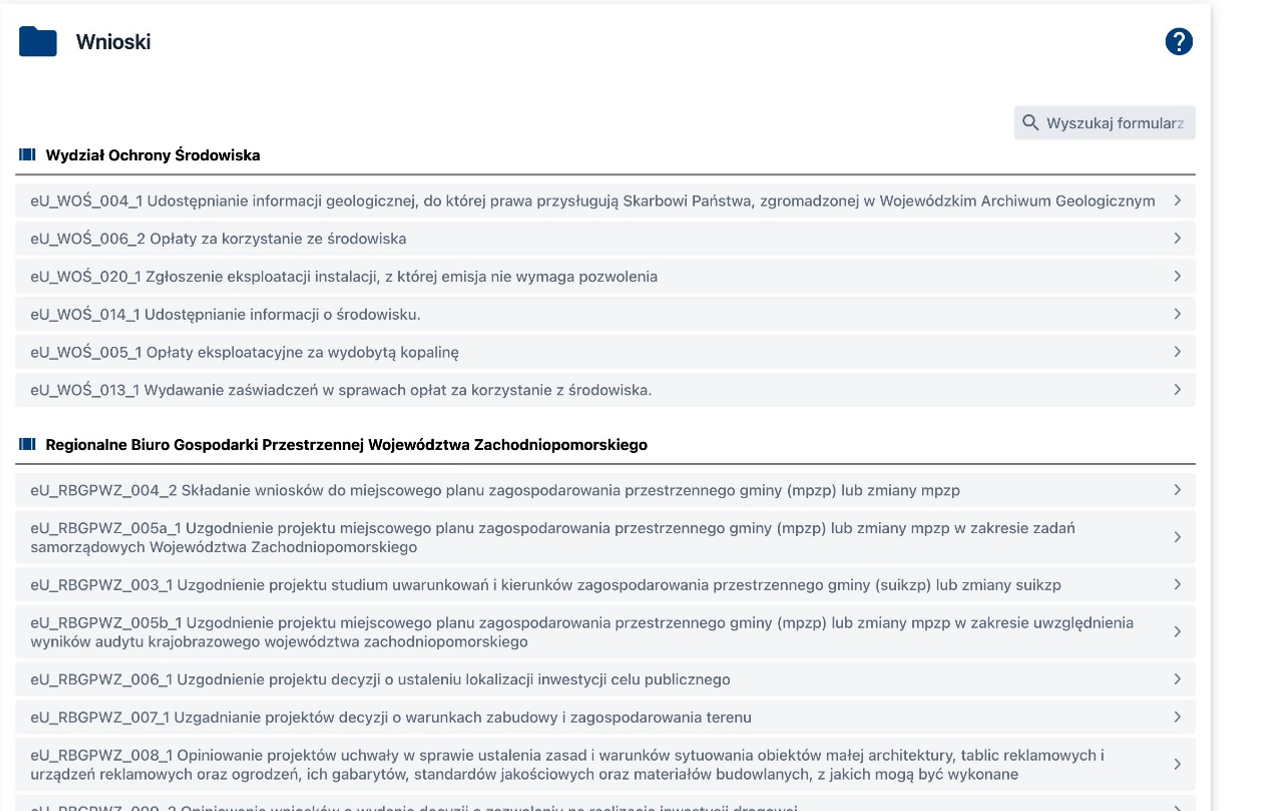Expand eU_WOŚ_014_1 row using its arrow
This screenshot has height=811, width=1272.
click(1177, 314)
